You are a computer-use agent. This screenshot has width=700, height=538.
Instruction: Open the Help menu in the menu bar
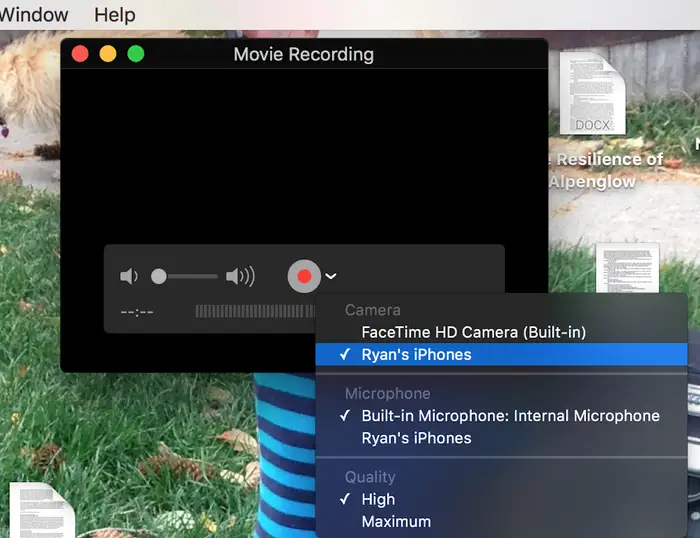(x=115, y=15)
